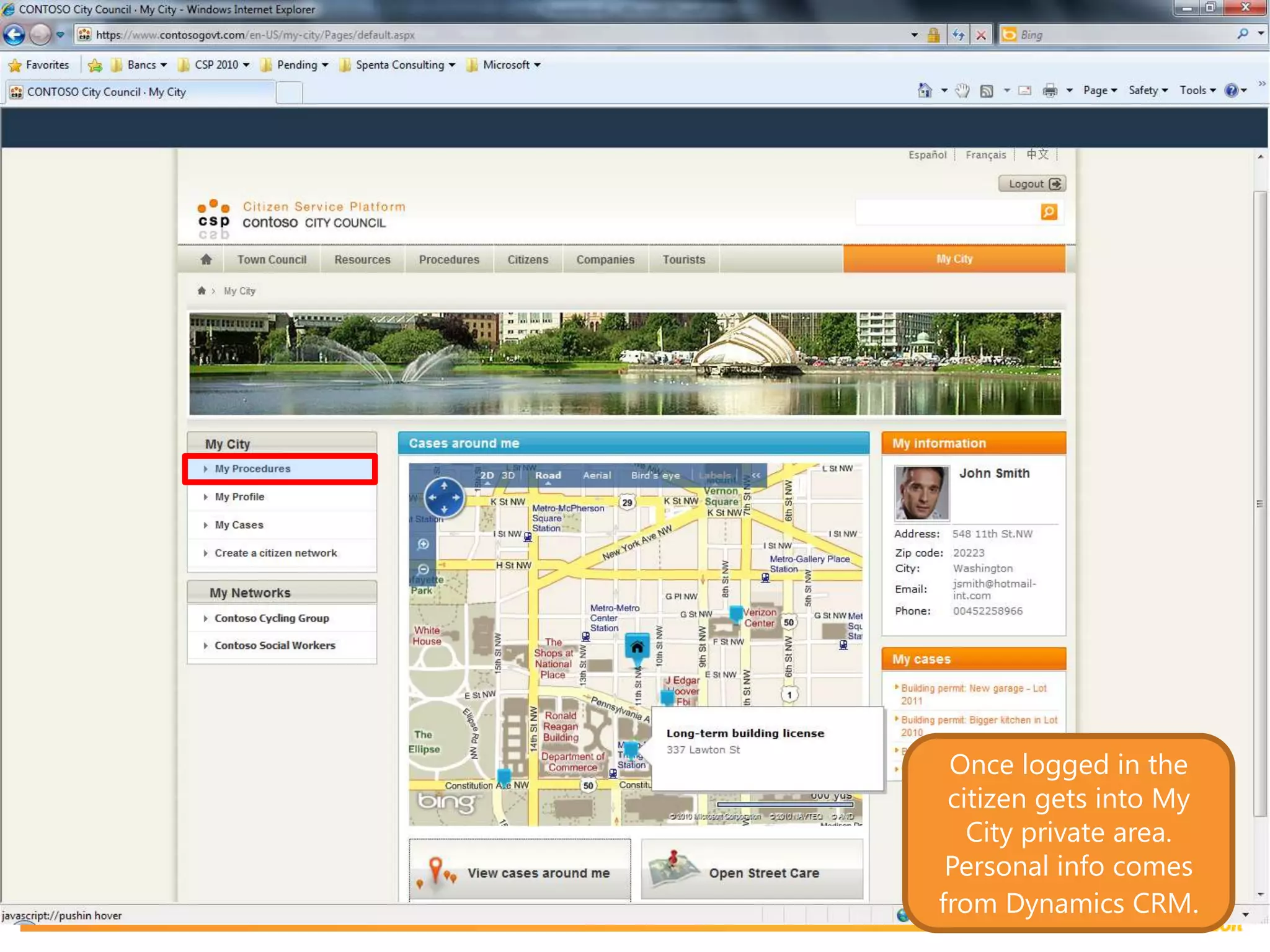
Task: Click the Logout button
Action: point(1032,183)
